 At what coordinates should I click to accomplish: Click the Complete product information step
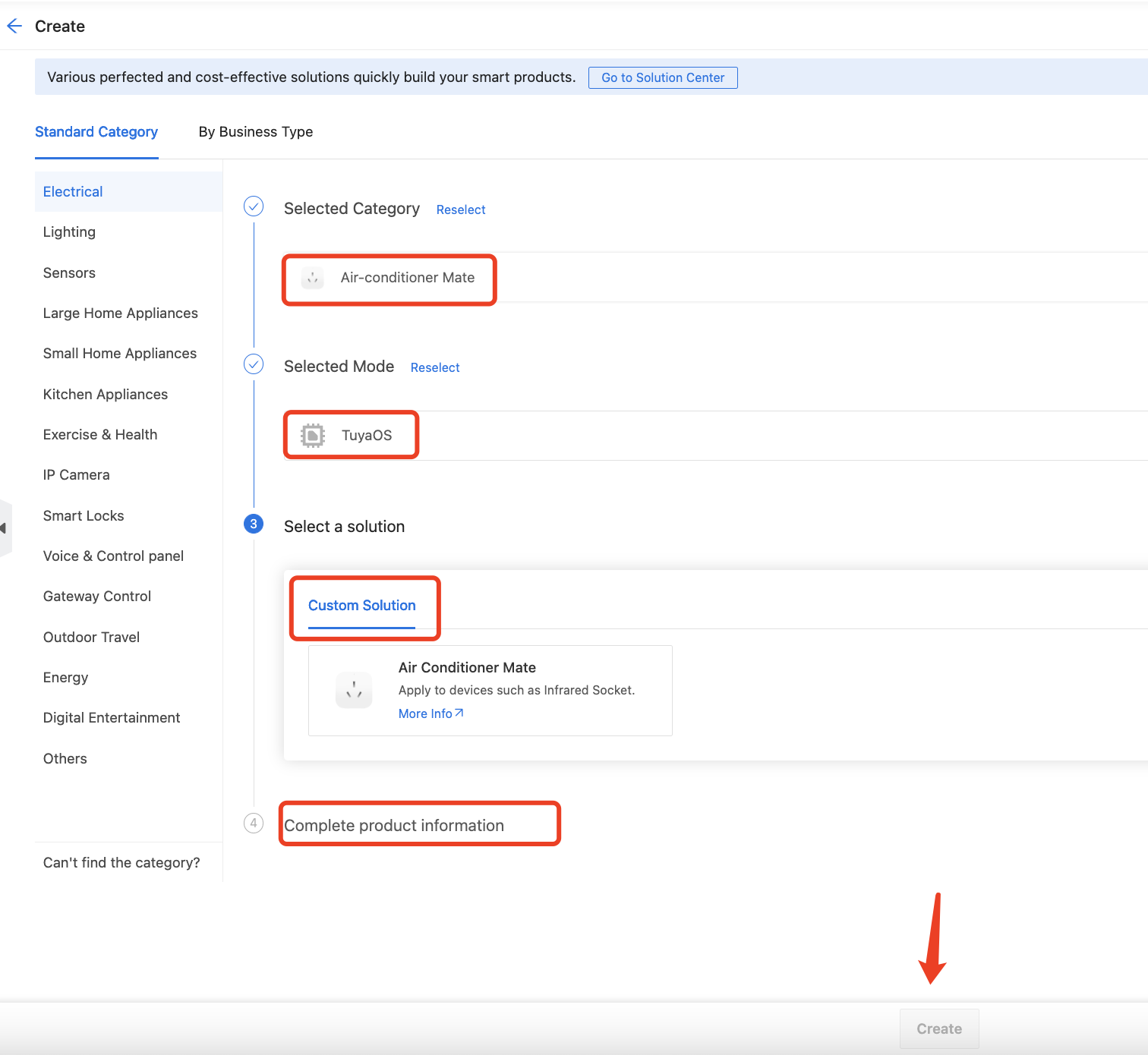[x=394, y=826]
